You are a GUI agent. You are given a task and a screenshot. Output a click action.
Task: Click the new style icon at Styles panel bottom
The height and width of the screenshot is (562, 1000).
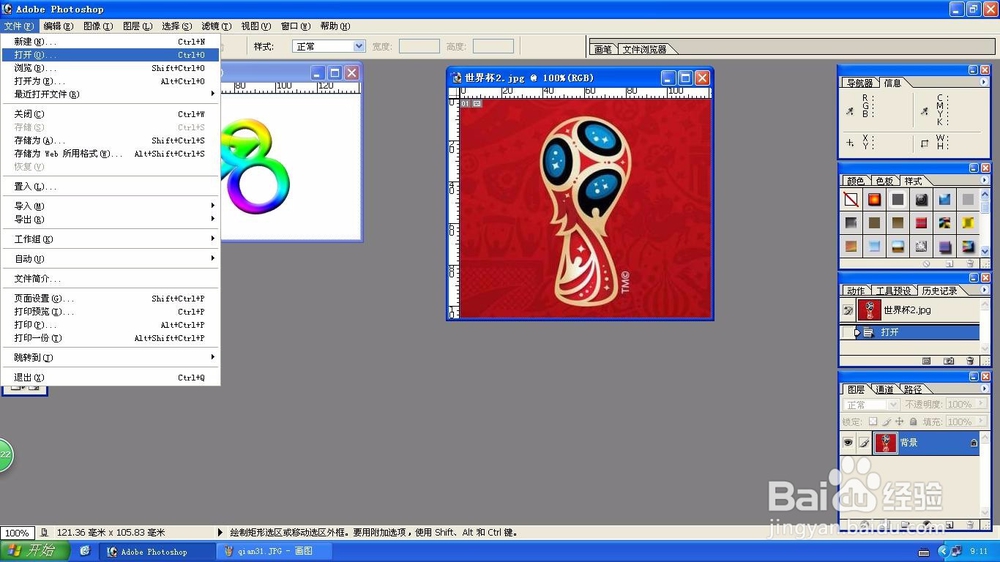tap(950, 263)
